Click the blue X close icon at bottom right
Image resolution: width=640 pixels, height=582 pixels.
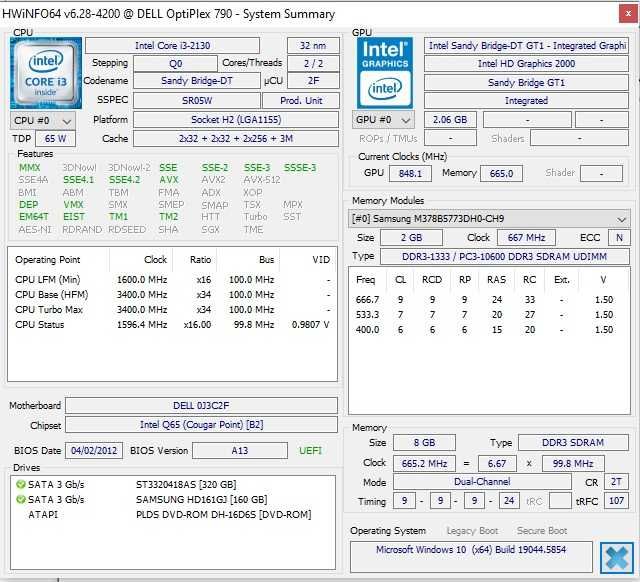[617, 557]
